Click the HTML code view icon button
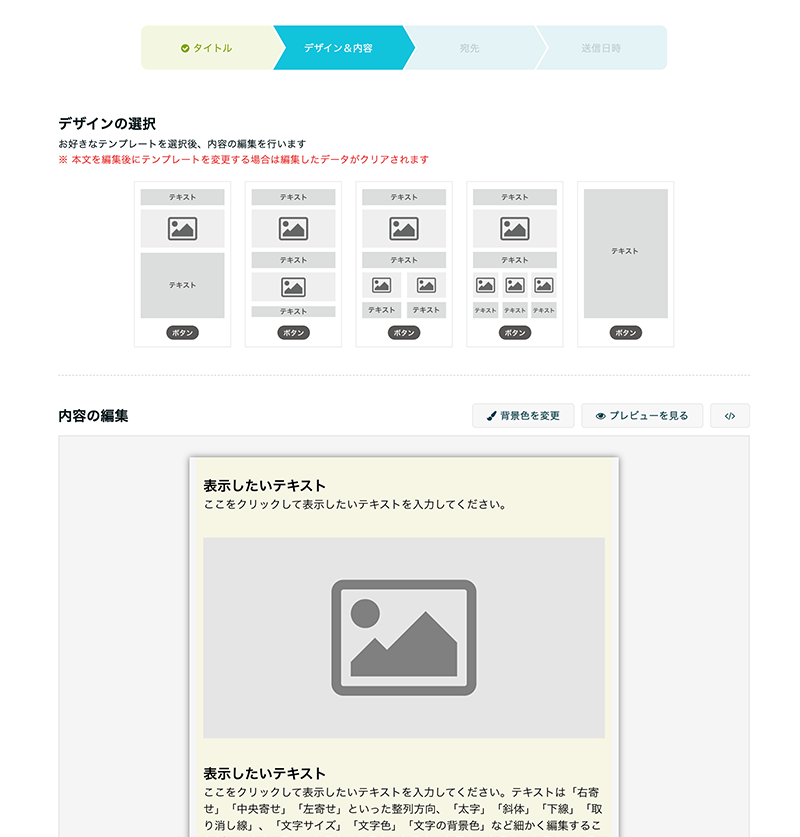800x837 pixels. 729,416
